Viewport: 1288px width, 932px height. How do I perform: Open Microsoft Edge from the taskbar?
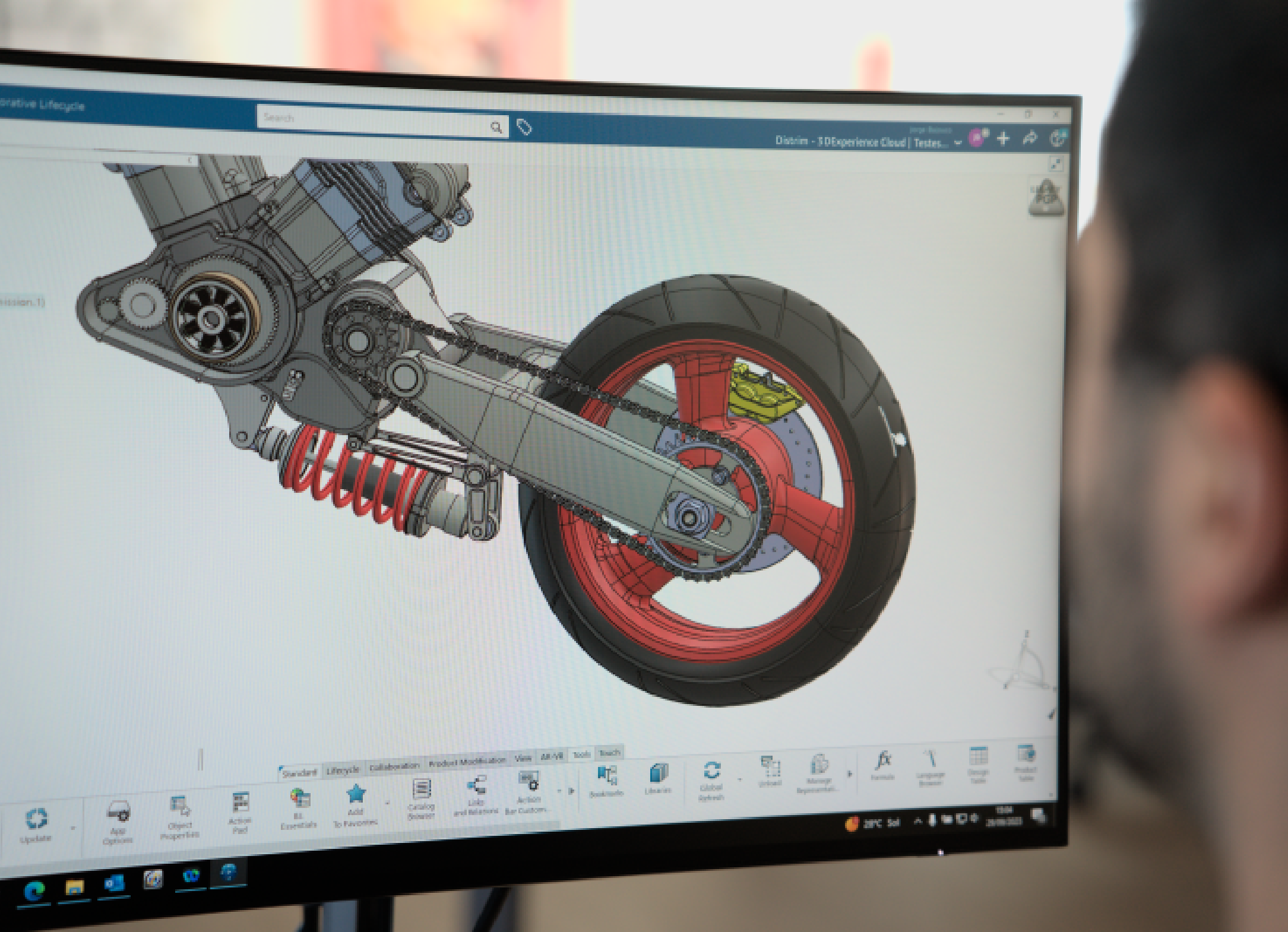(34, 890)
